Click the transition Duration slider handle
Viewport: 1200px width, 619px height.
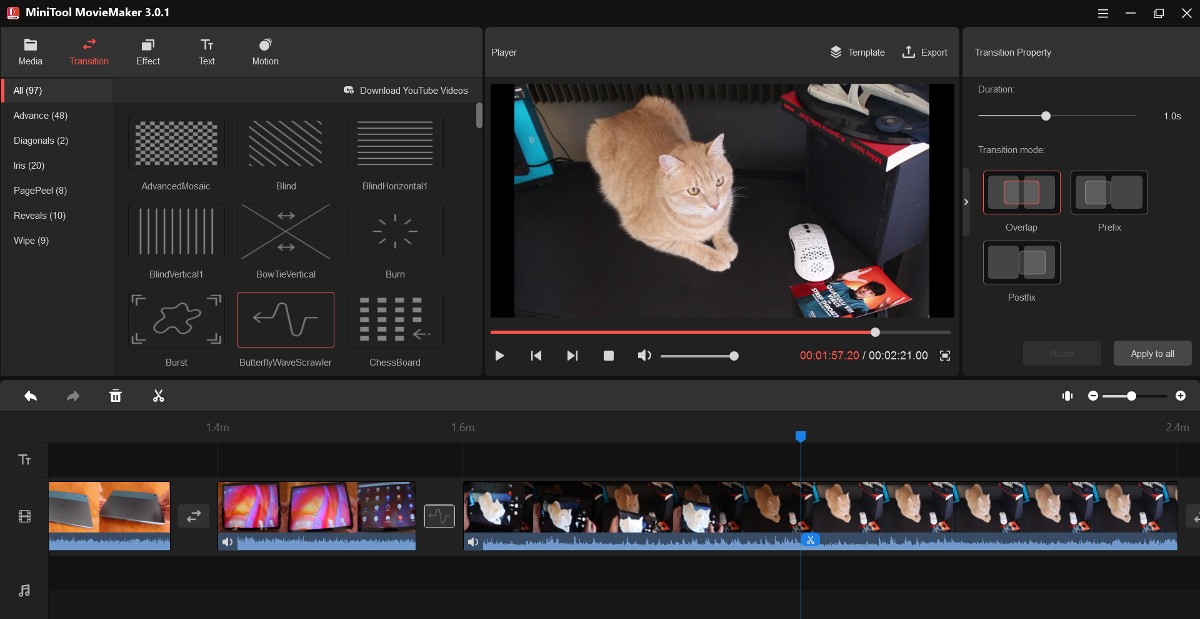pyautogui.click(x=1046, y=115)
